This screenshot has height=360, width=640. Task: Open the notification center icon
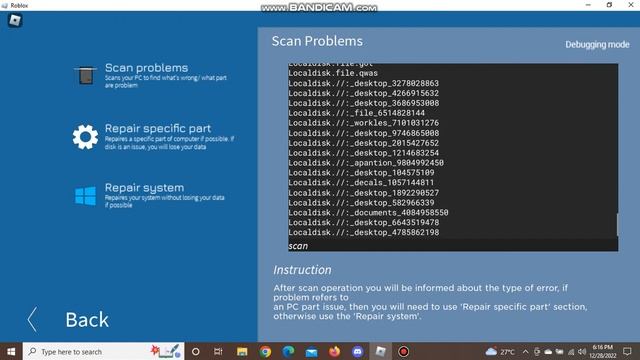pyautogui.click(x=627, y=351)
